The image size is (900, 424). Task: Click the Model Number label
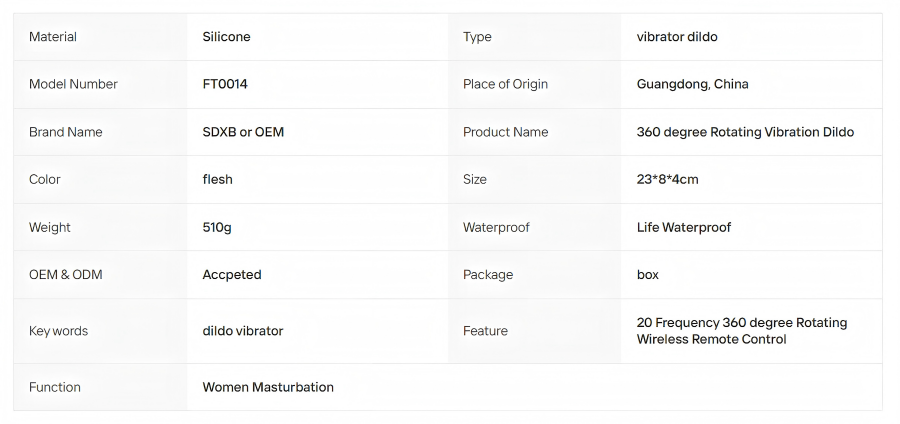(x=73, y=84)
